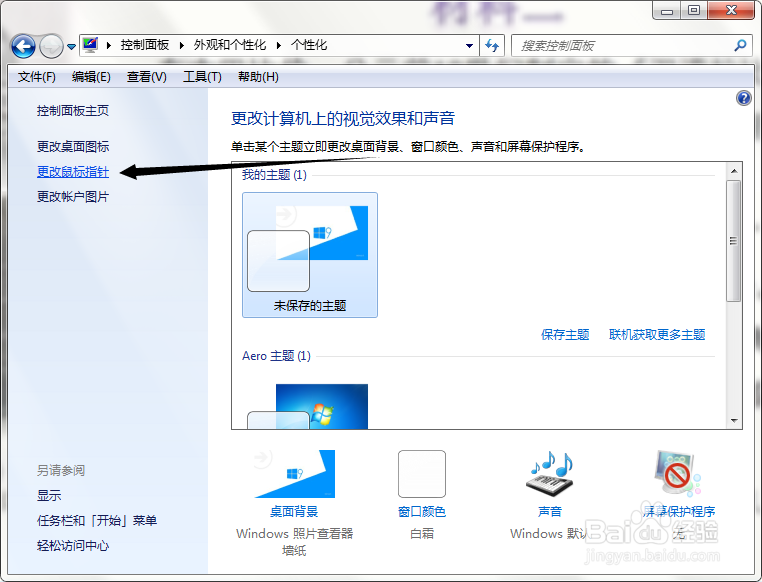Open the 文件(F) menu
Screen dimensions: 762x582
click(36, 77)
